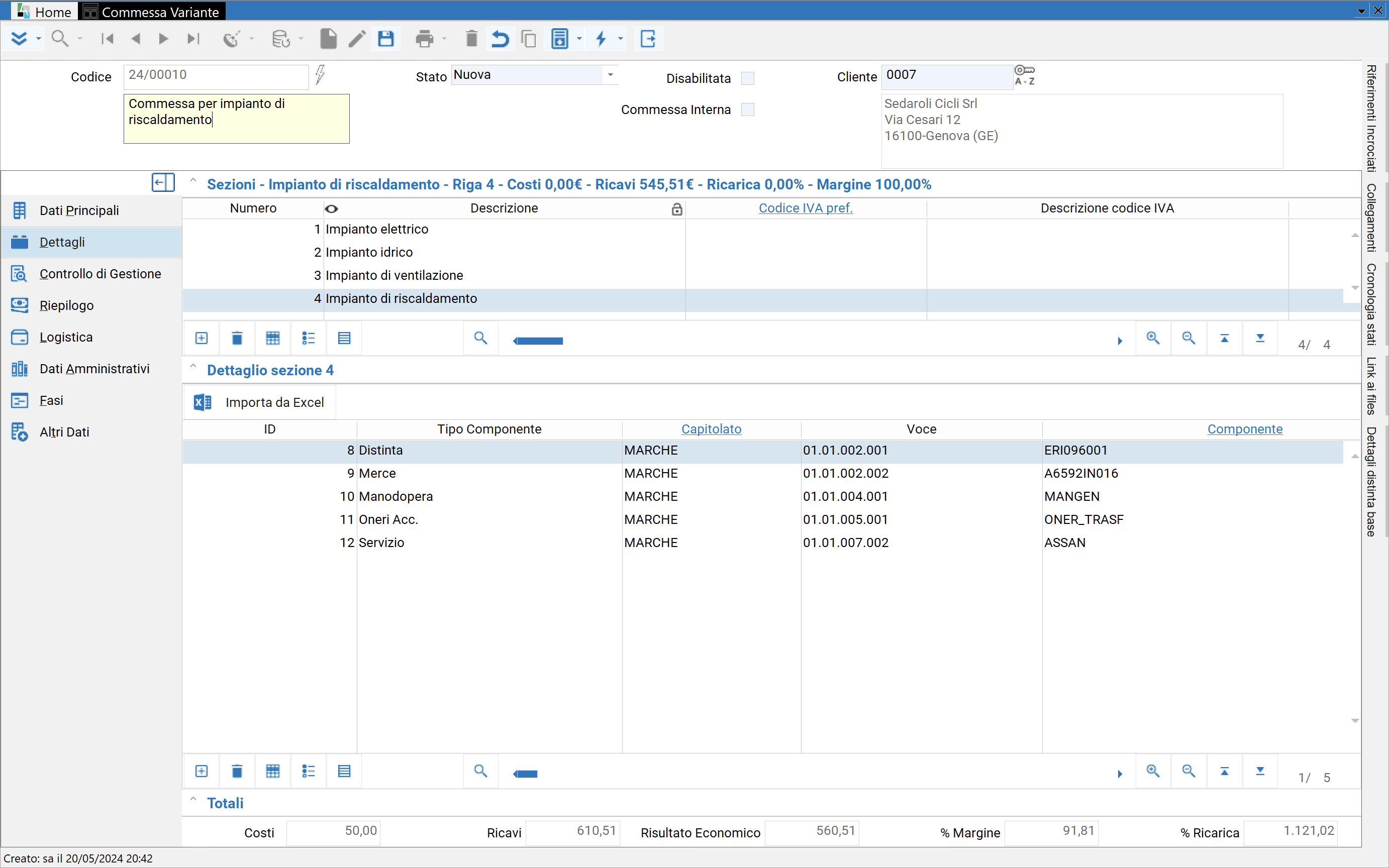
Task: Open the tab list dropdown in title bar
Action: (x=1361, y=11)
